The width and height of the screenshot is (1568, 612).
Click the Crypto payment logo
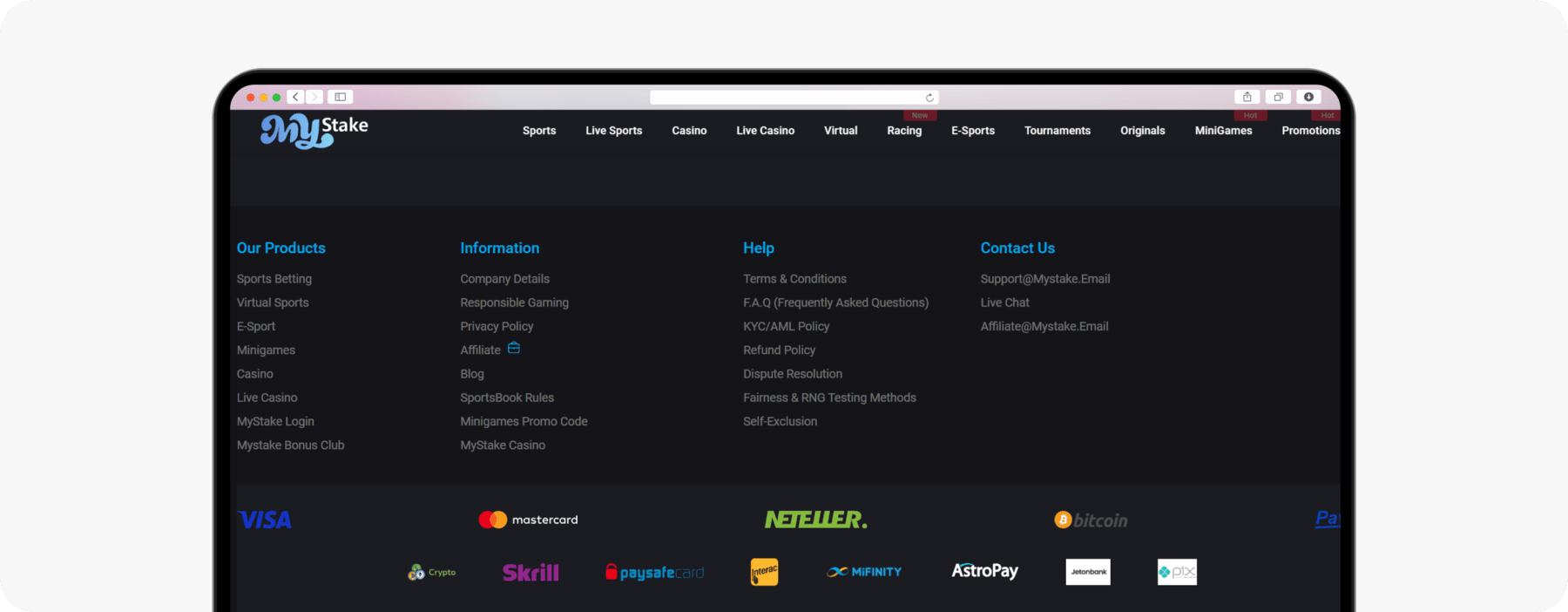pos(432,572)
